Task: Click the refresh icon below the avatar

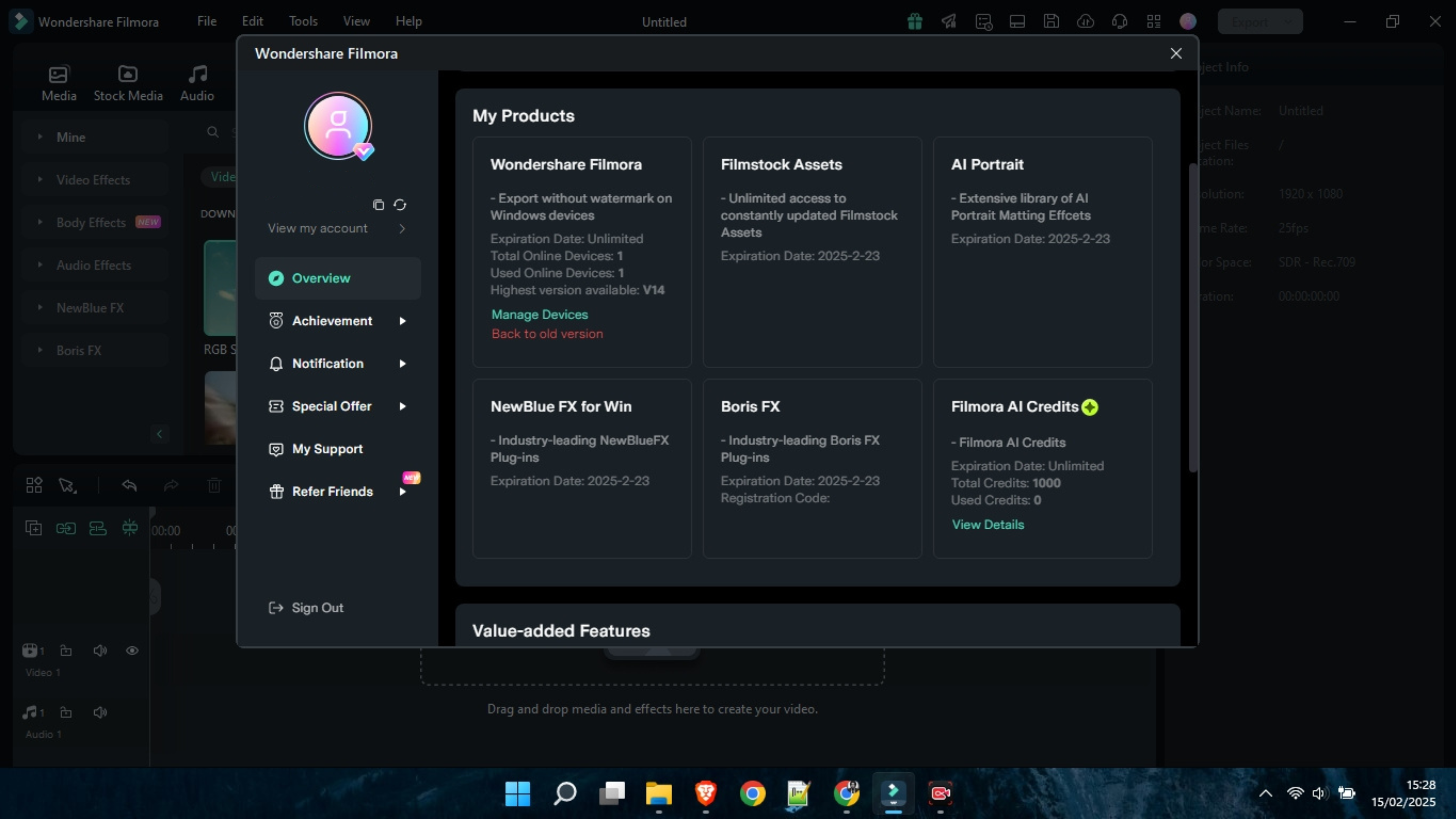Action: click(x=400, y=205)
